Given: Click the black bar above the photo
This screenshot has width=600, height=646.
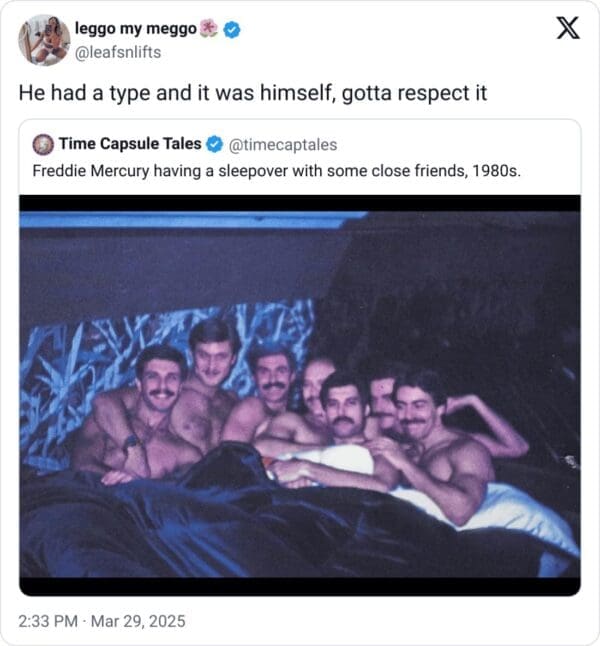Looking at the screenshot, I should (x=300, y=202).
